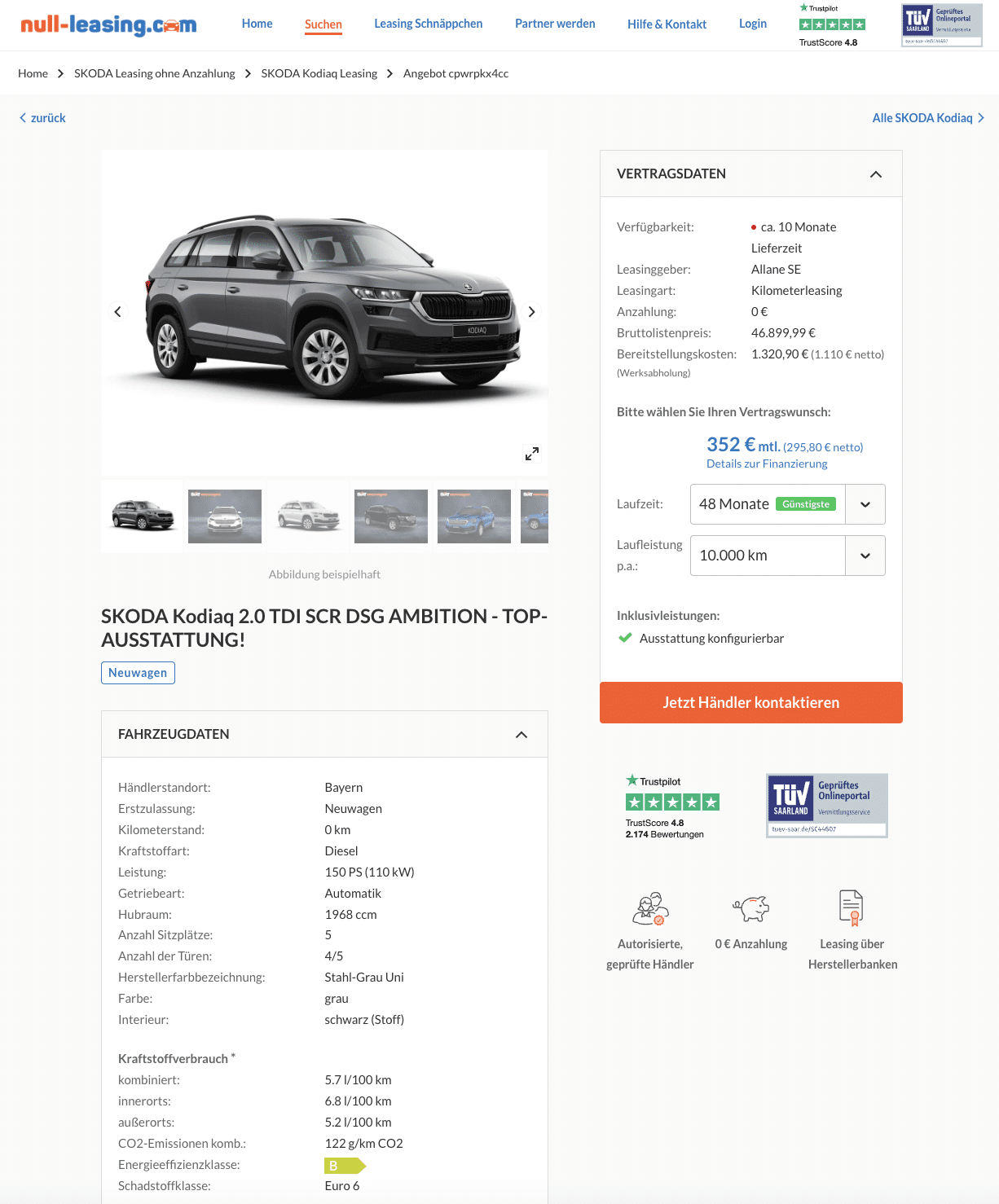Select the blue Kodiaq thumbnail
Screen dimensions: 999x1204
(474, 516)
